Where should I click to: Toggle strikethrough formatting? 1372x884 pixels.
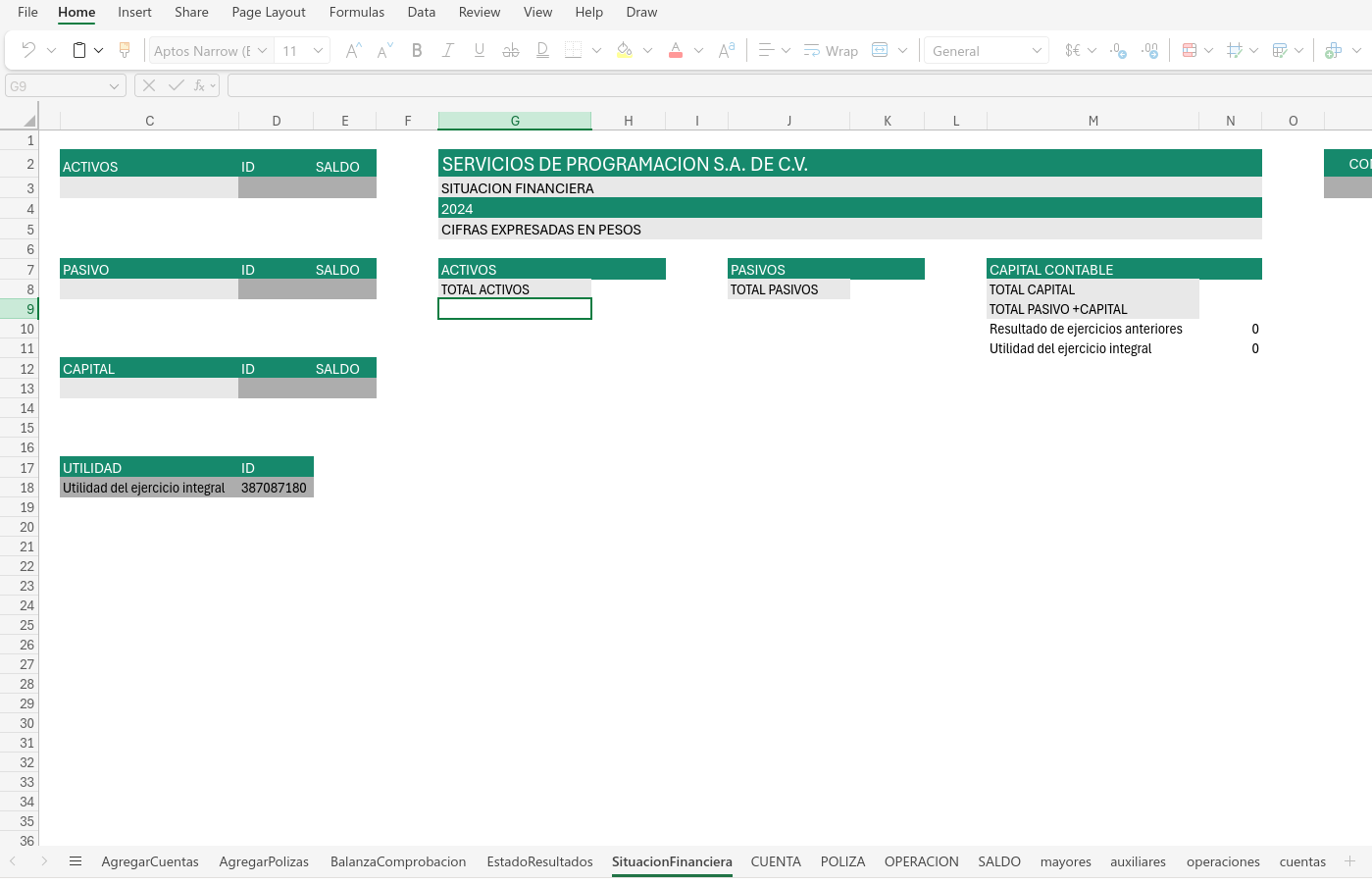pos(511,50)
